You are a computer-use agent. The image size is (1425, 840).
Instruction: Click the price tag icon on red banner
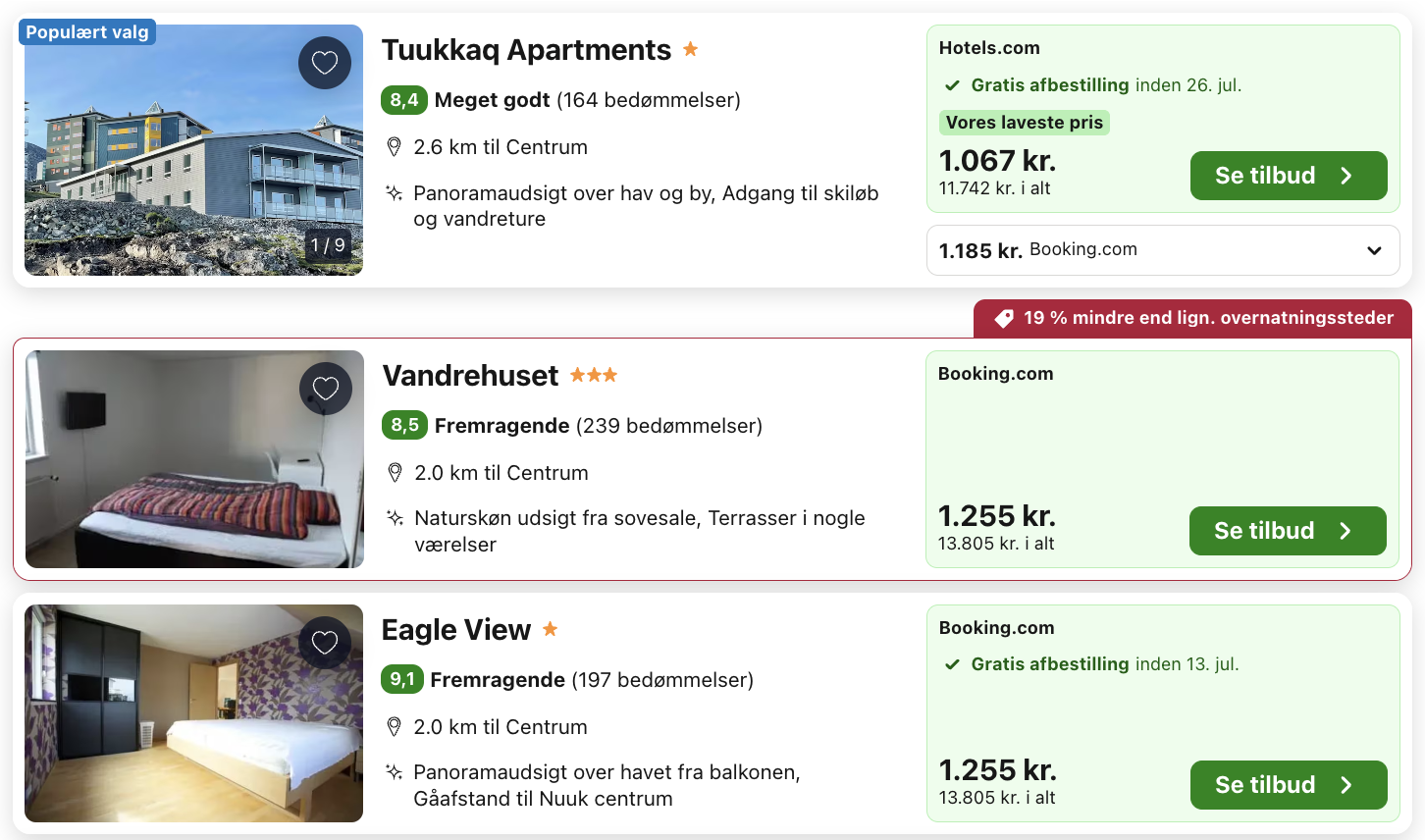click(x=1004, y=318)
